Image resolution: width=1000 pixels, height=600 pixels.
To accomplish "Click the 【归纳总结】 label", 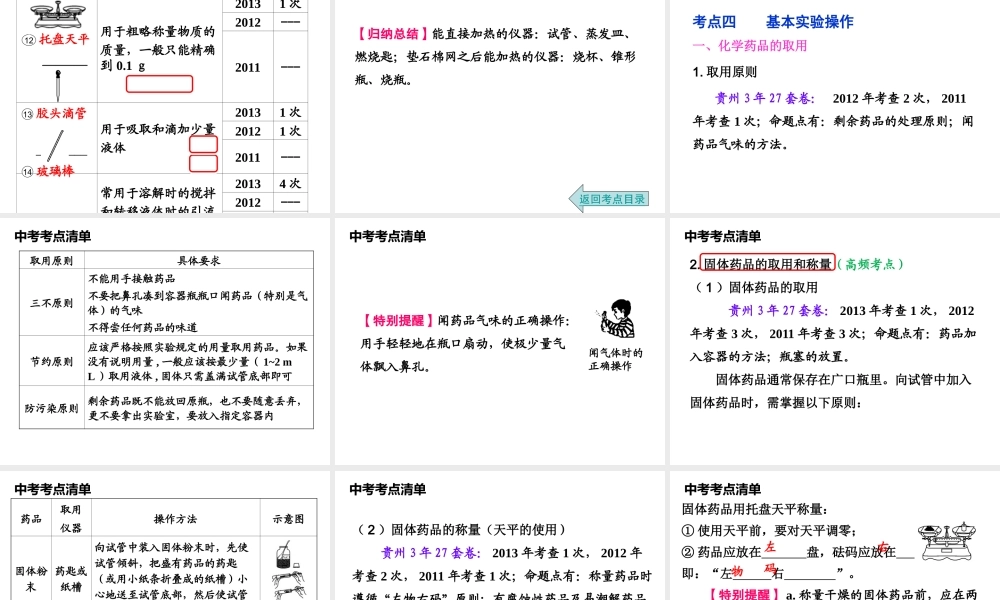I will [x=392, y=34].
